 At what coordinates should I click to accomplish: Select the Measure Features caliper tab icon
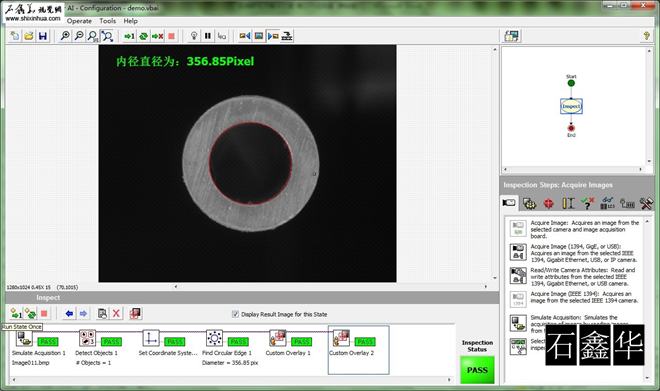tap(568, 203)
